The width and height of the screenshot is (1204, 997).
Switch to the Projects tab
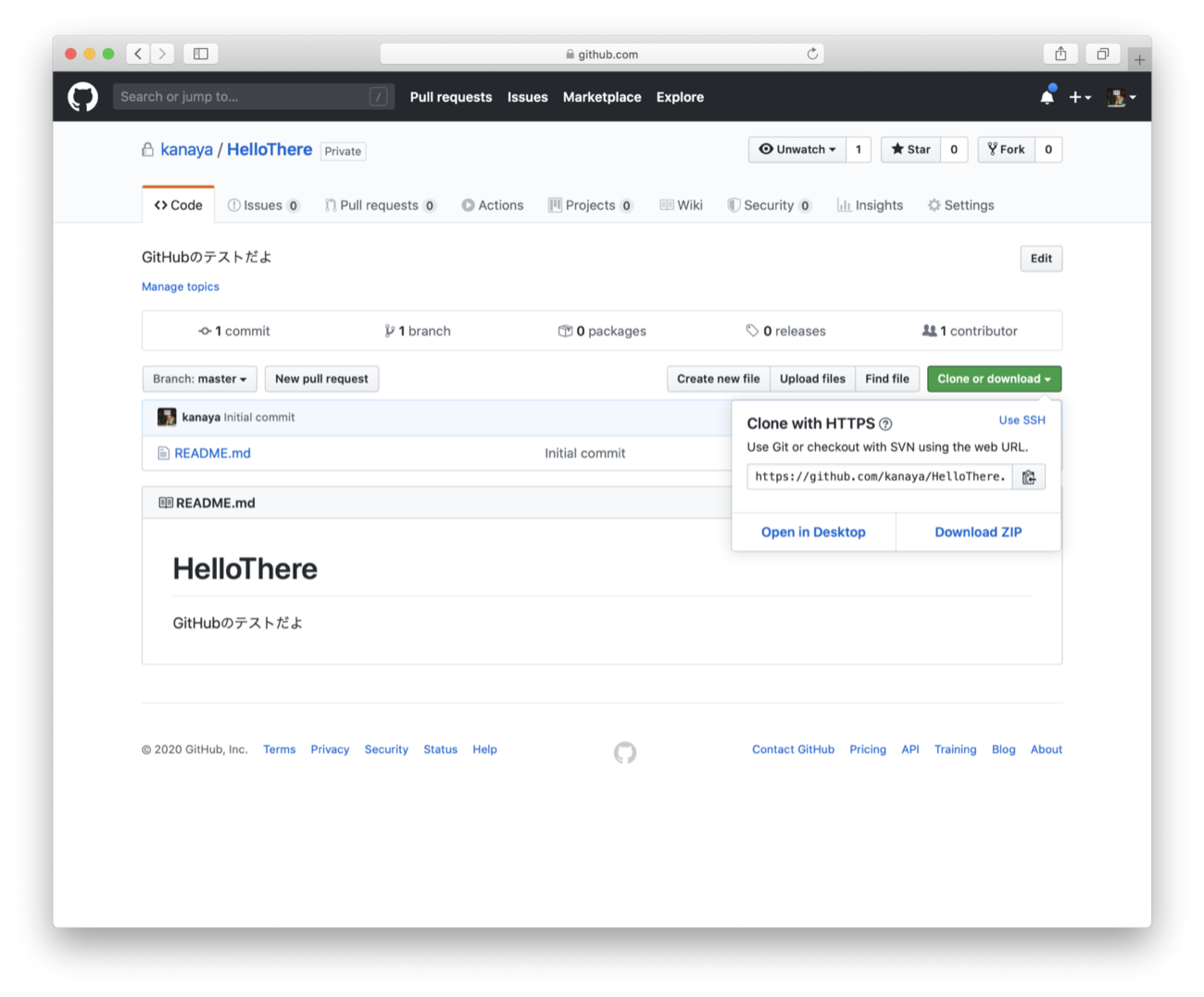click(x=591, y=205)
